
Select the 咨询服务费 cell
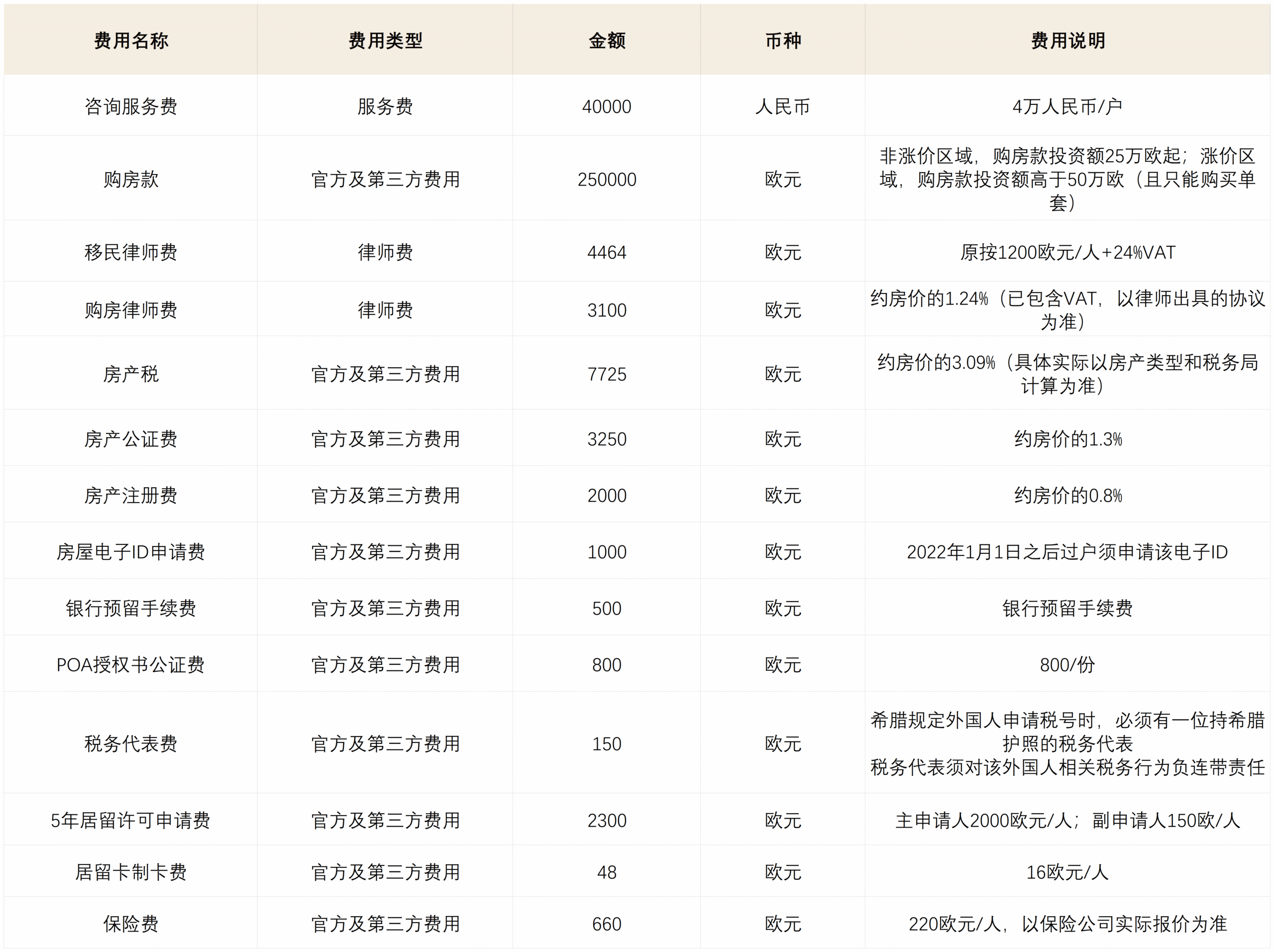(x=131, y=106)
